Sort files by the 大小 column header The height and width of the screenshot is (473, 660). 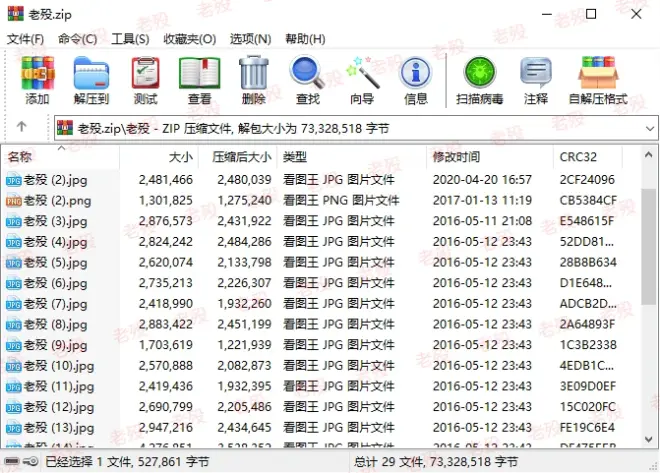(x=180, y=157)
